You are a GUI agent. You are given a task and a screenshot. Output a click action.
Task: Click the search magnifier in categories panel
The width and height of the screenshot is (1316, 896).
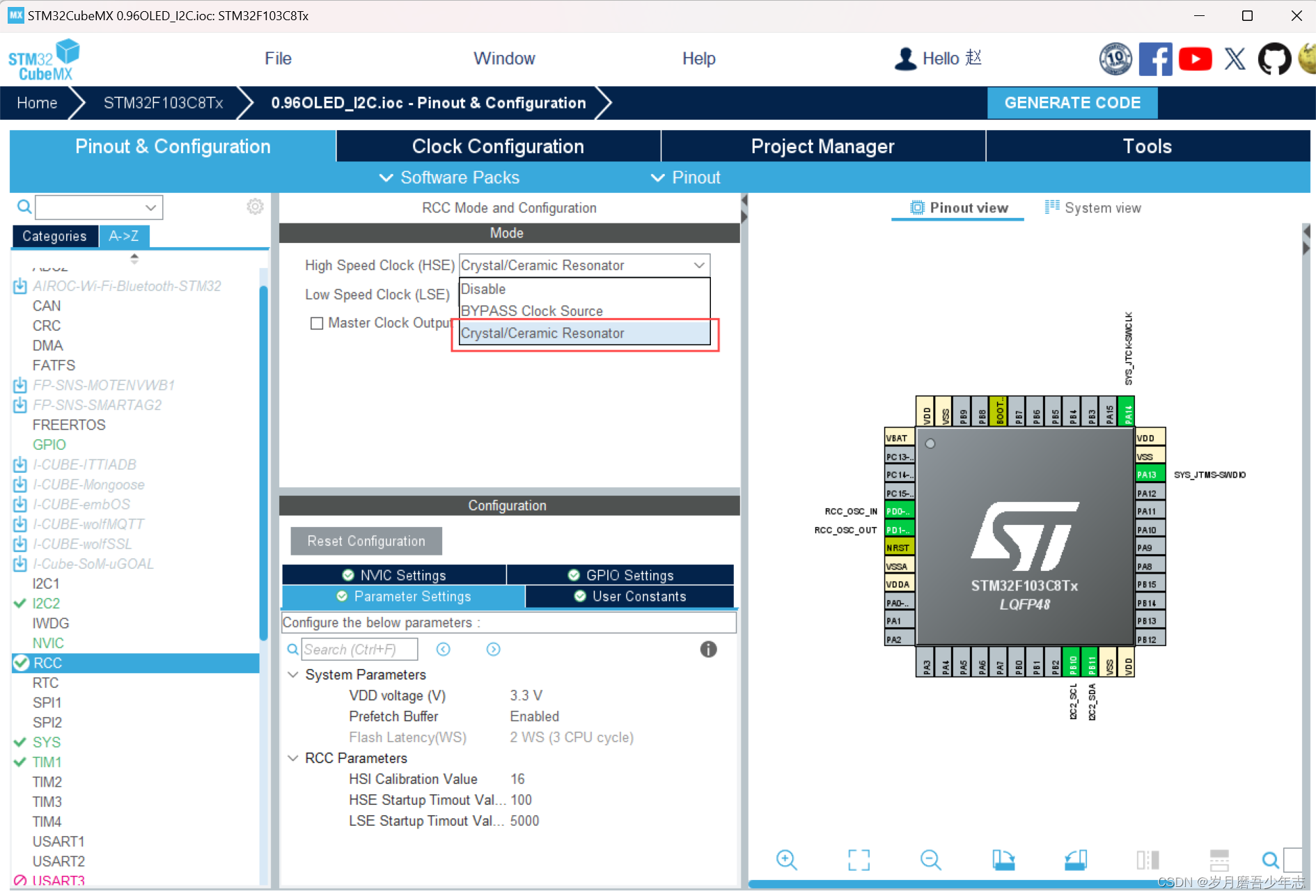click(24, 207)
